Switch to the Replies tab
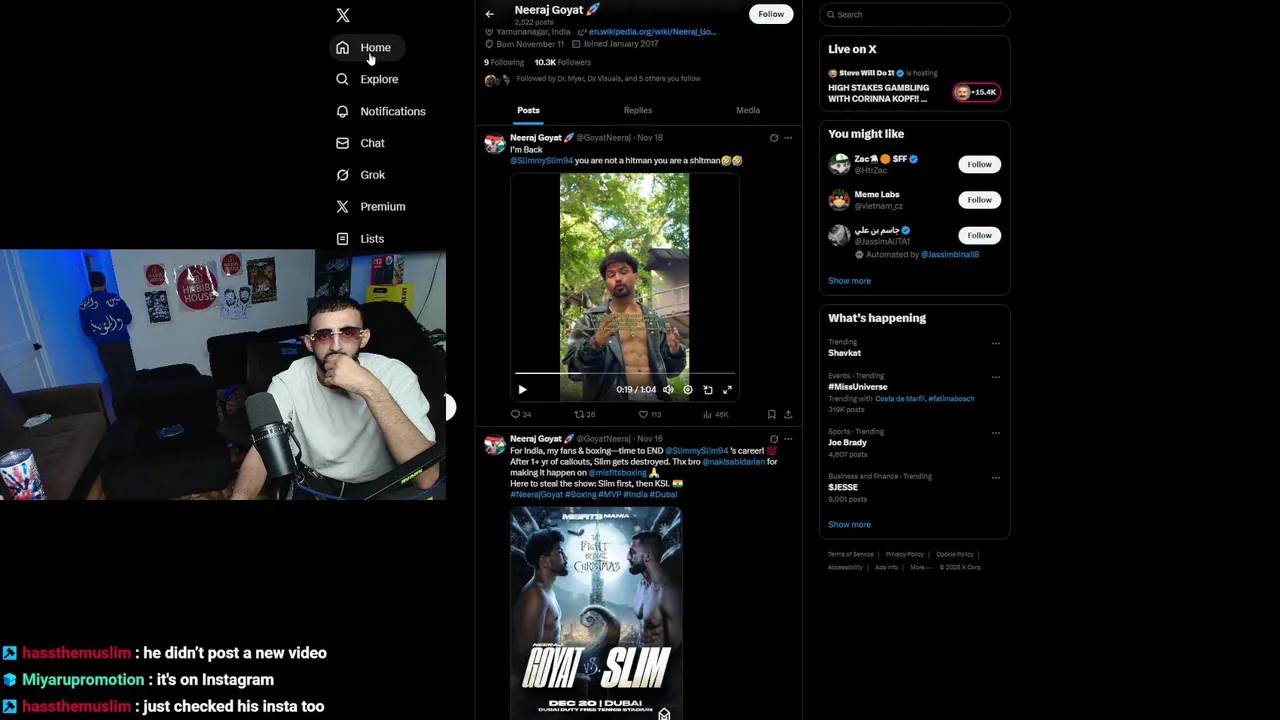 click(x=638, y=110)
